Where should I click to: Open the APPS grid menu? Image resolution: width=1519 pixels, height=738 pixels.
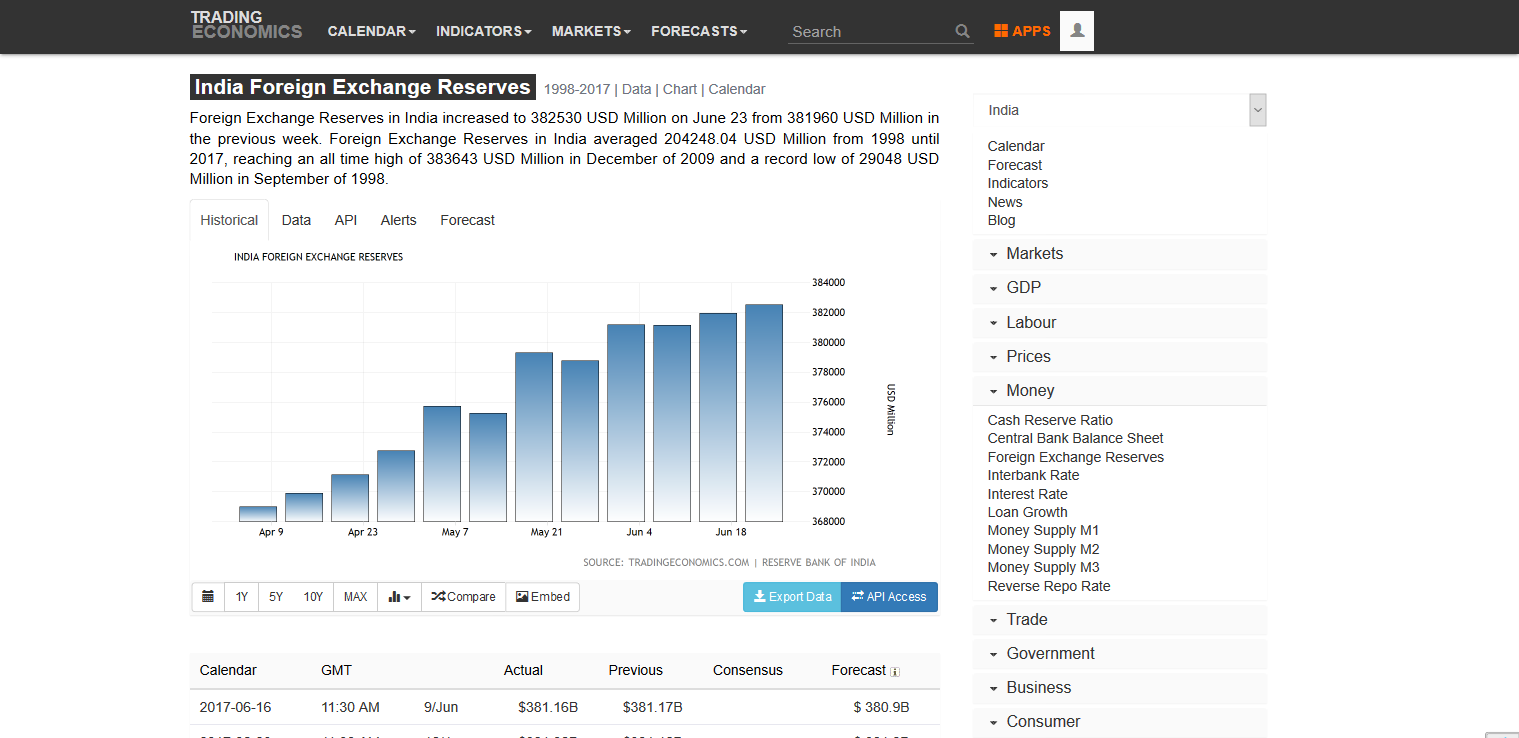coord(1022,31)
